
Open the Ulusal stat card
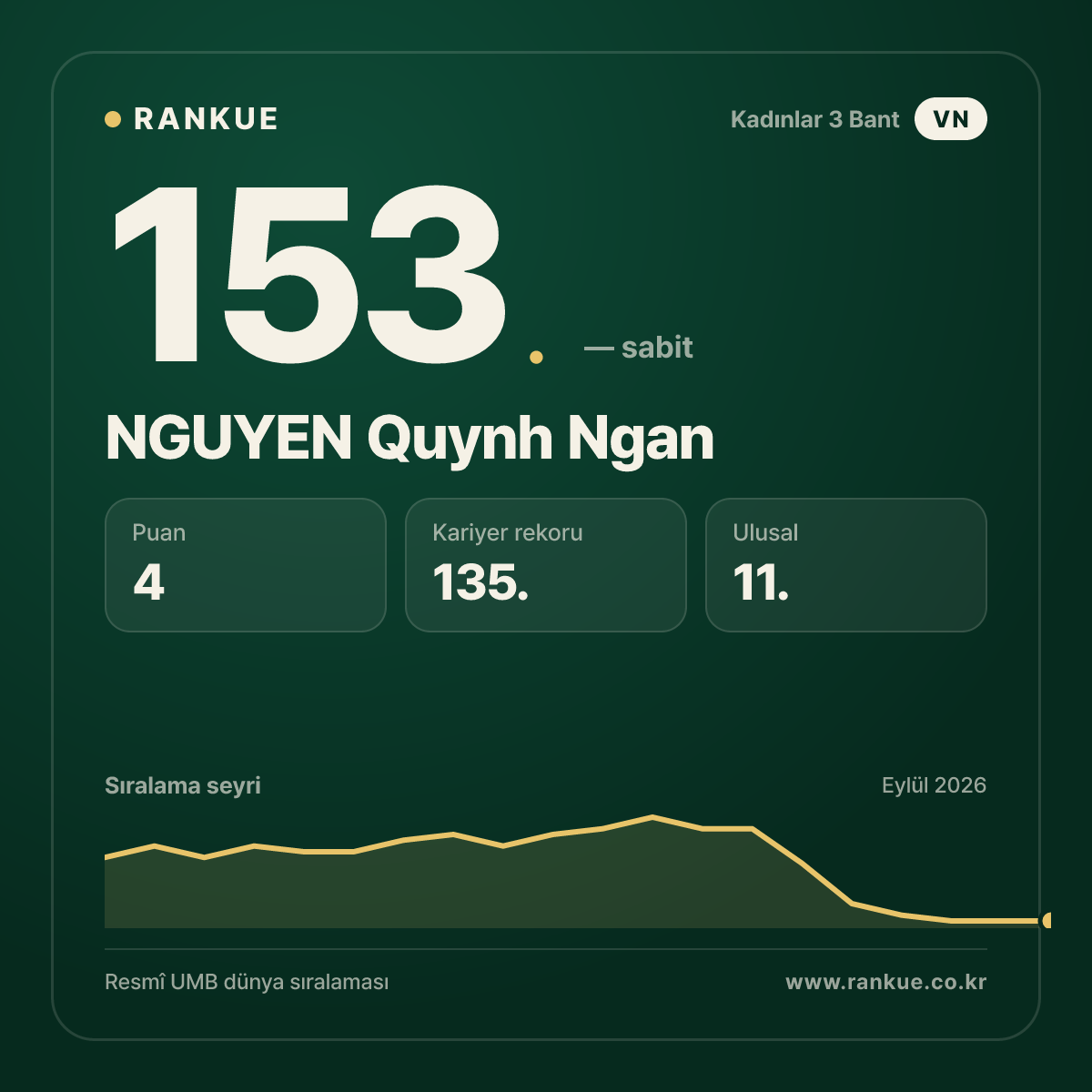[846, 565]
